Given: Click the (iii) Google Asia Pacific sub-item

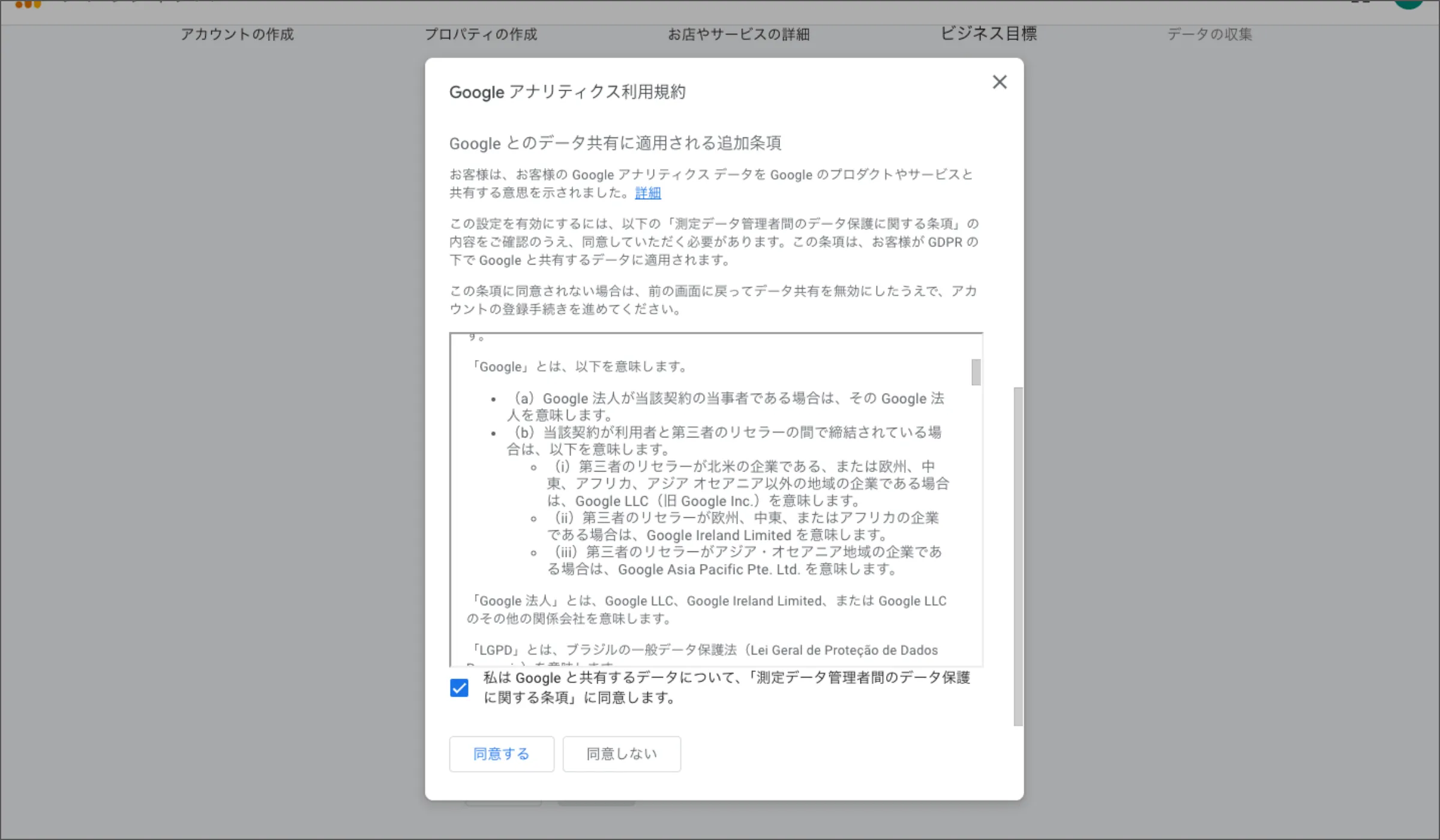Looking at the screenshot, I should pos(744,560).
